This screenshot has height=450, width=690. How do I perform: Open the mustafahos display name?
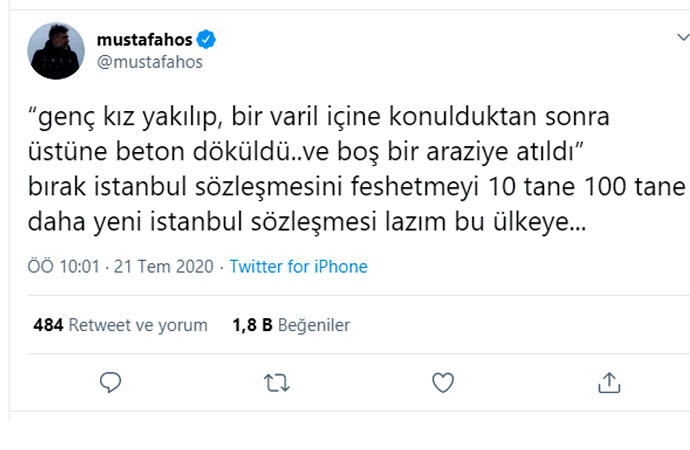pos(146,40)
